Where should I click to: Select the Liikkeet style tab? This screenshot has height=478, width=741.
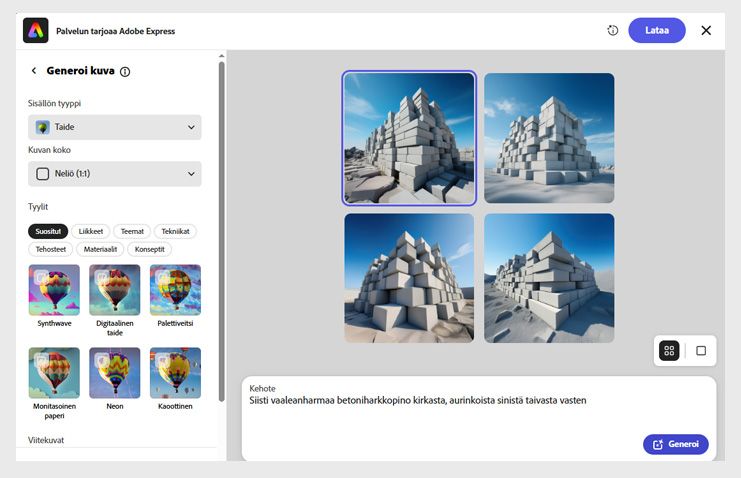[91, 231]
